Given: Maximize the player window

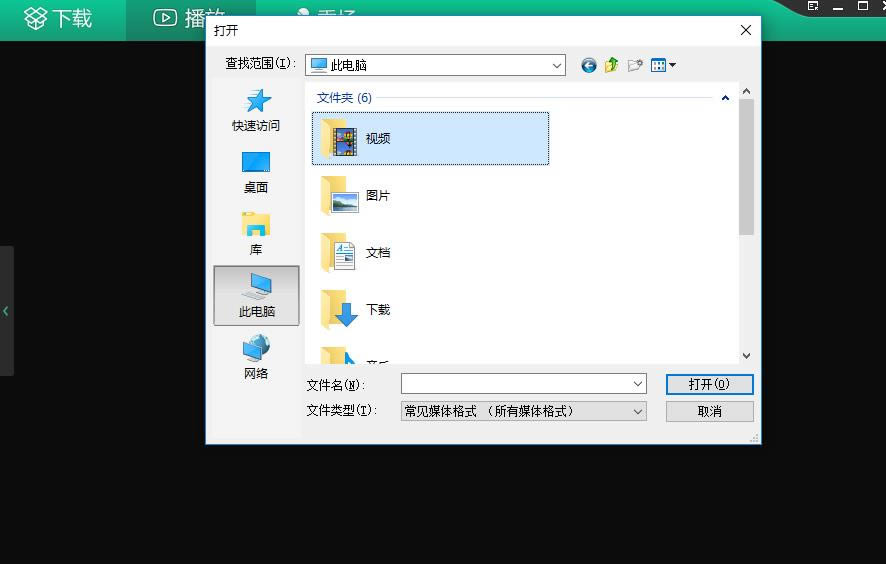Looking at the screenshot, I should click(863, 6).
